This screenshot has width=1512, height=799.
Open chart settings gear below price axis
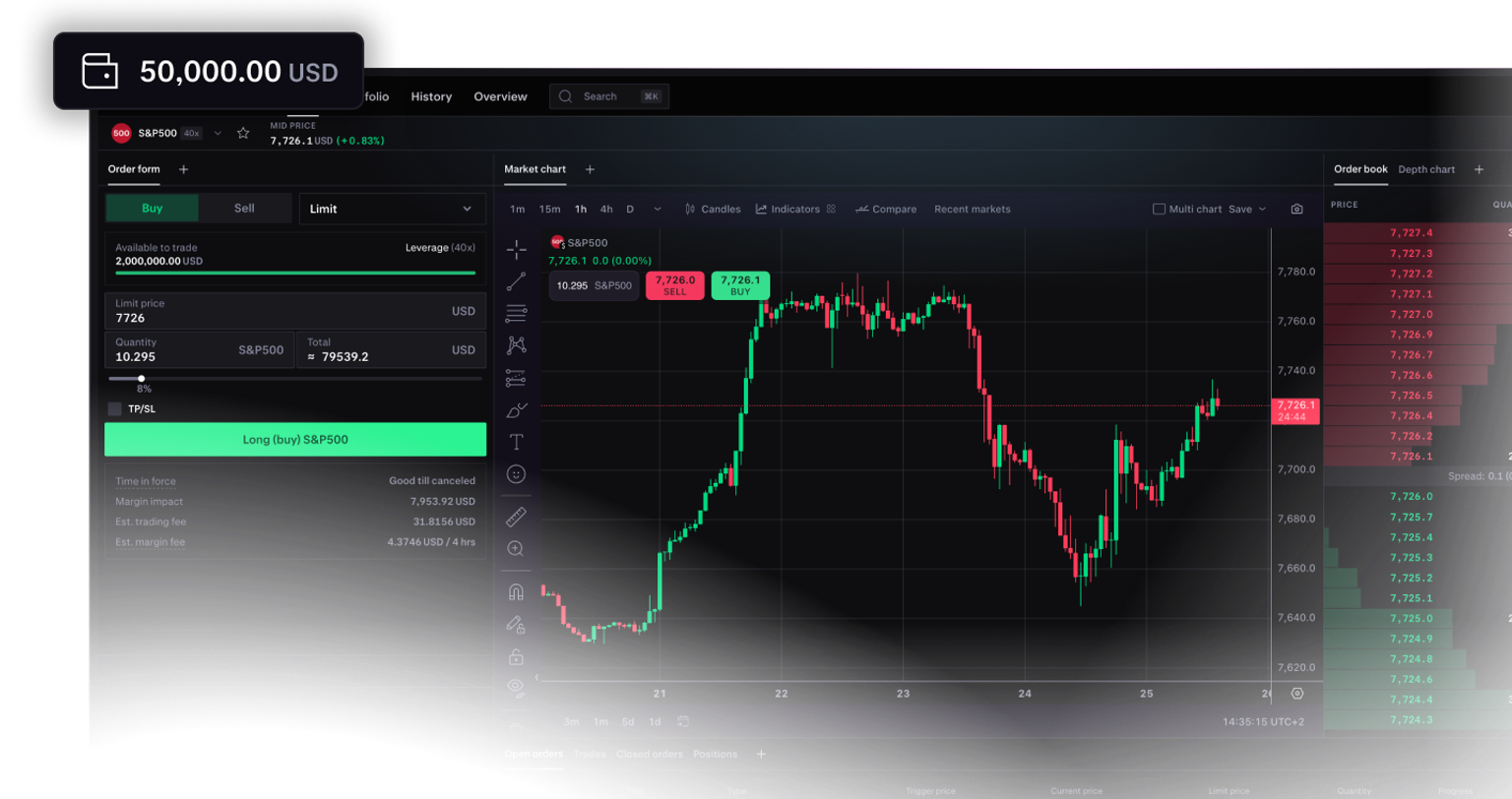(x=1297, y=694)
